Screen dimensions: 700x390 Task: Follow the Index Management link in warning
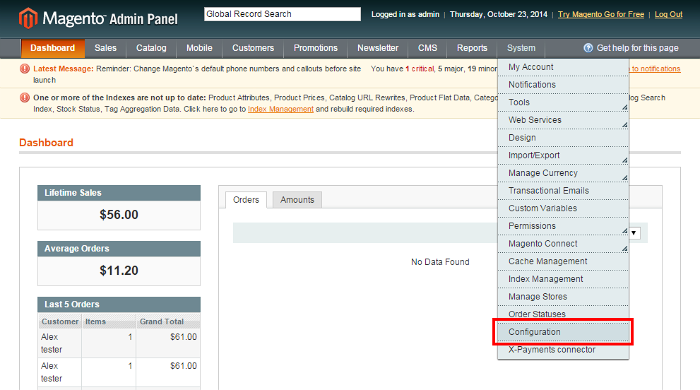(280, 109)
